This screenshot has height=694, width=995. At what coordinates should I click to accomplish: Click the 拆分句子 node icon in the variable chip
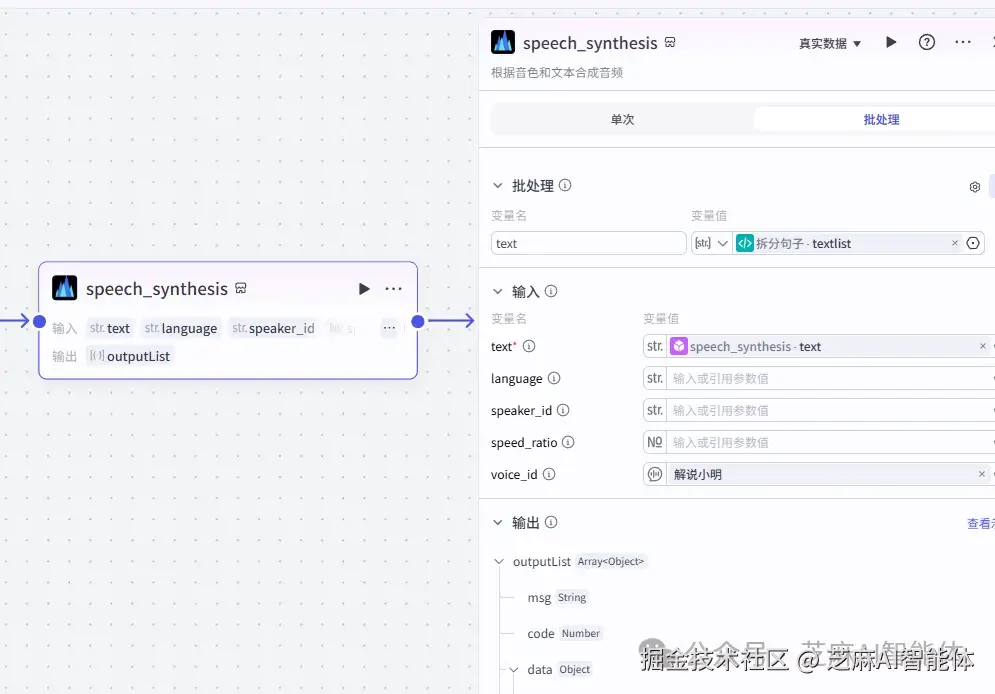click(744, 242)
